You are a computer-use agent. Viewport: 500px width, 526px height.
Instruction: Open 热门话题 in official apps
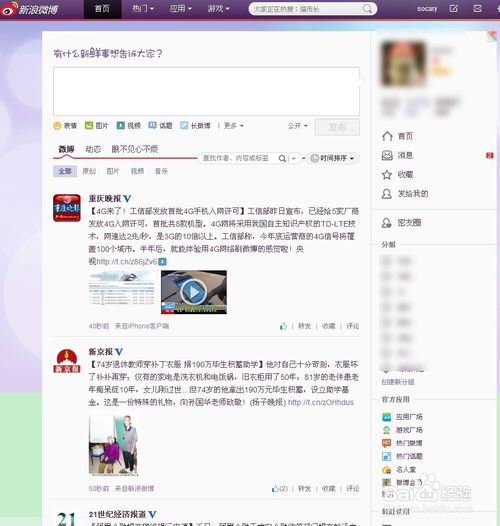(402, 456)
